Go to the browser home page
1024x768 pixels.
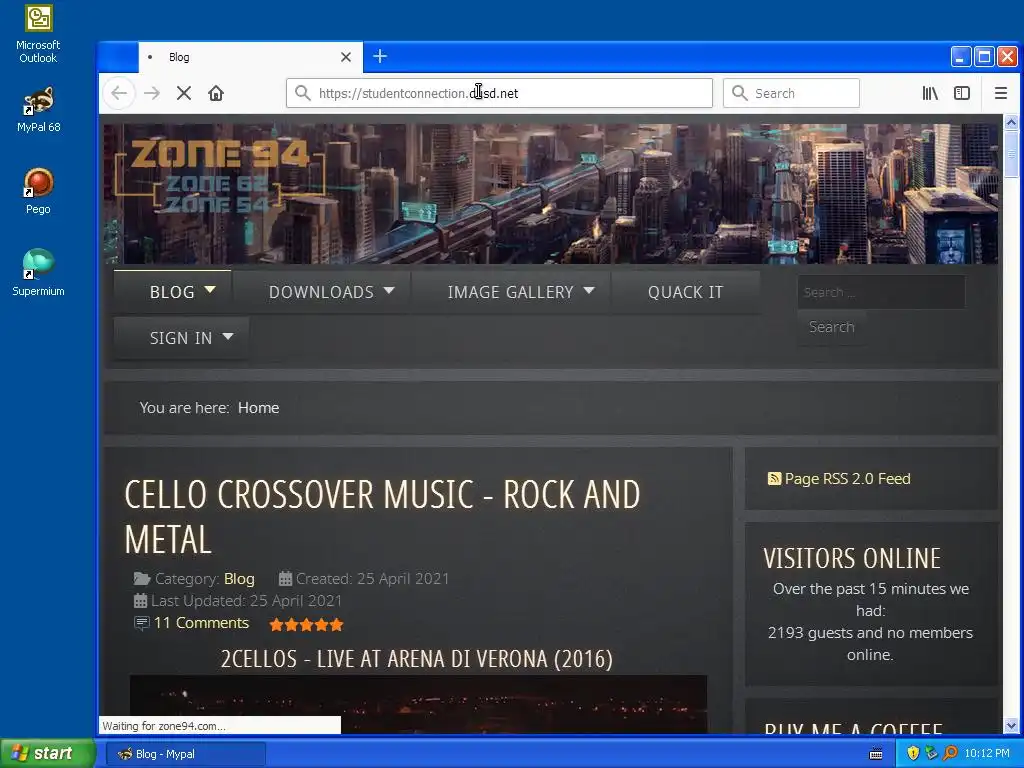tap(216, 93)
